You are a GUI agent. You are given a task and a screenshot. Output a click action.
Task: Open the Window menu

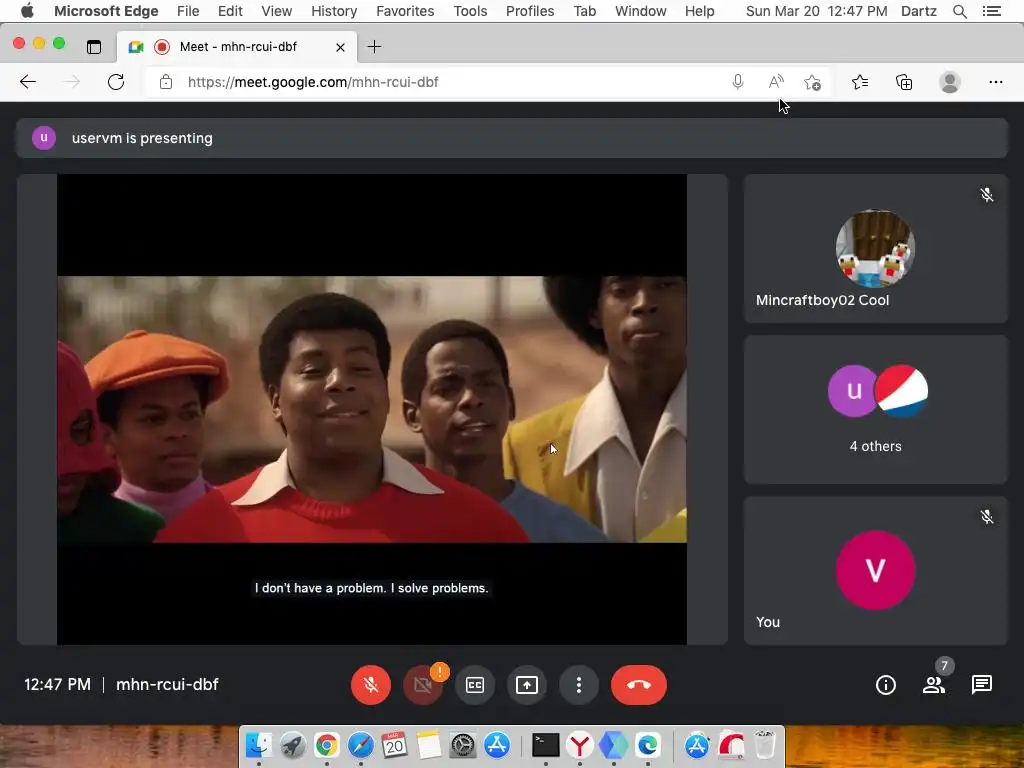[641, 11]
